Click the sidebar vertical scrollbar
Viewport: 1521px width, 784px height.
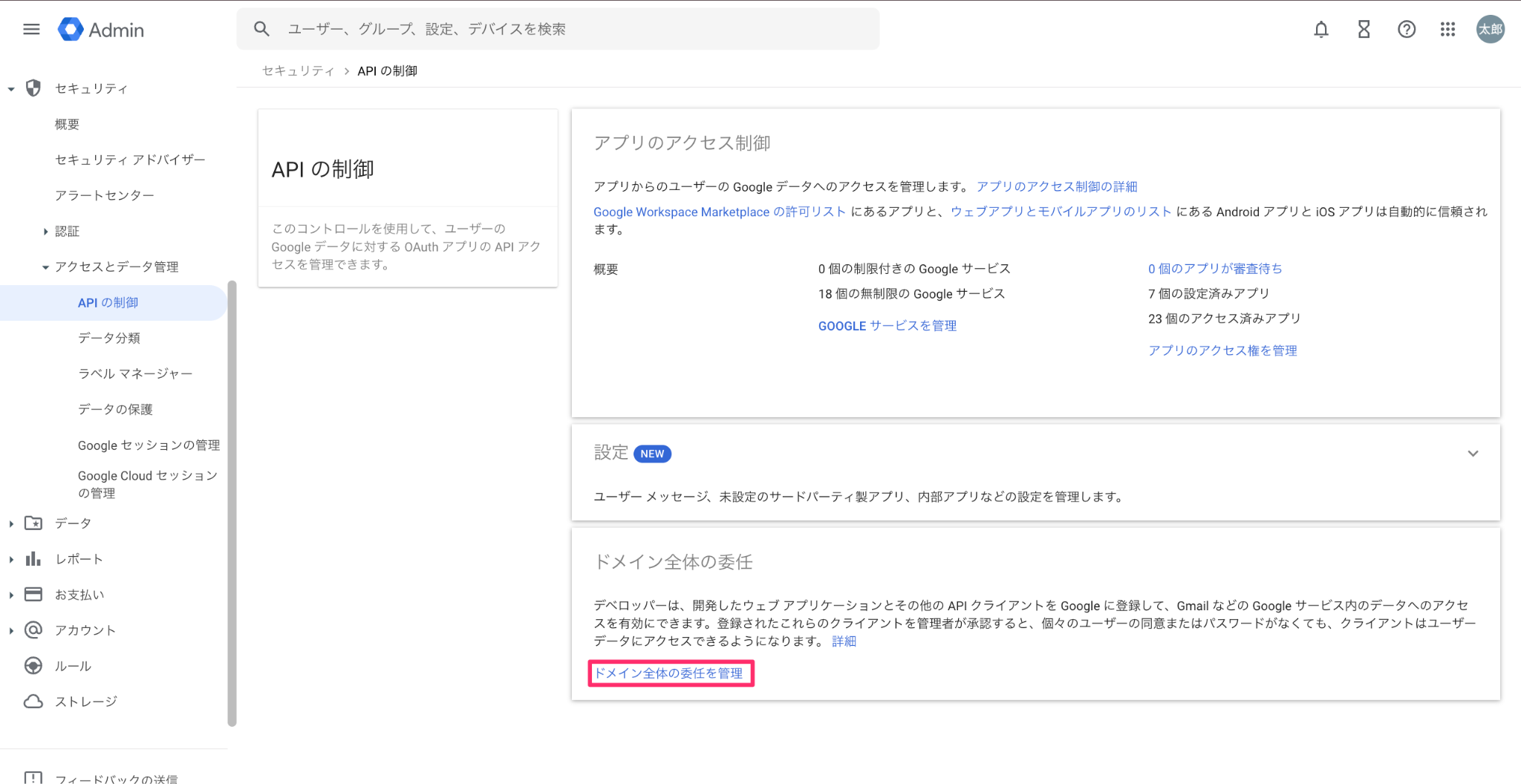tap(232, 503)
